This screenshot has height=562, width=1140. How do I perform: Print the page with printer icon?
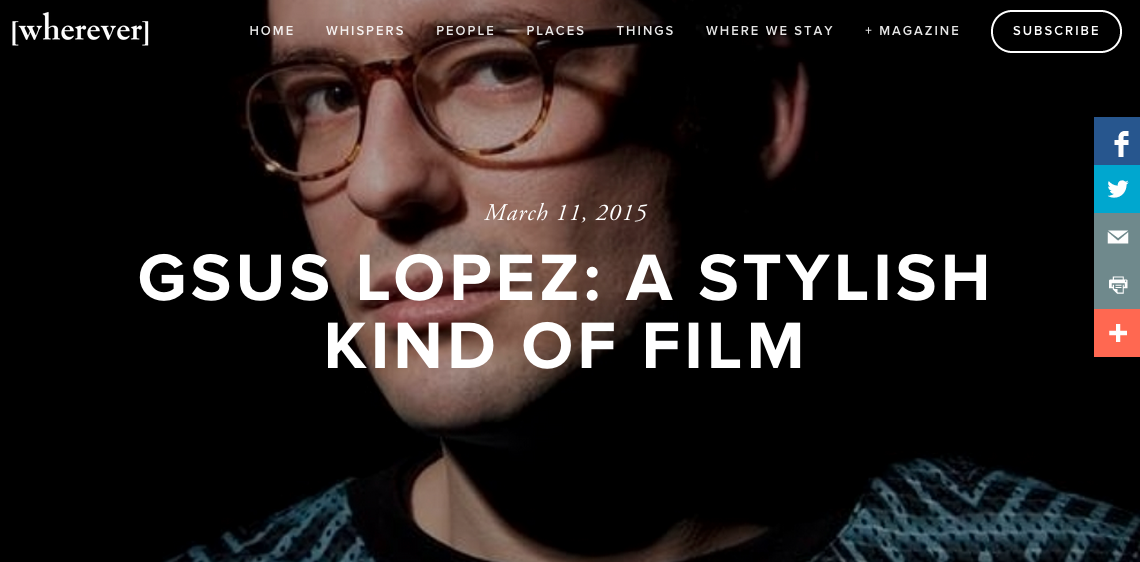1117,285
